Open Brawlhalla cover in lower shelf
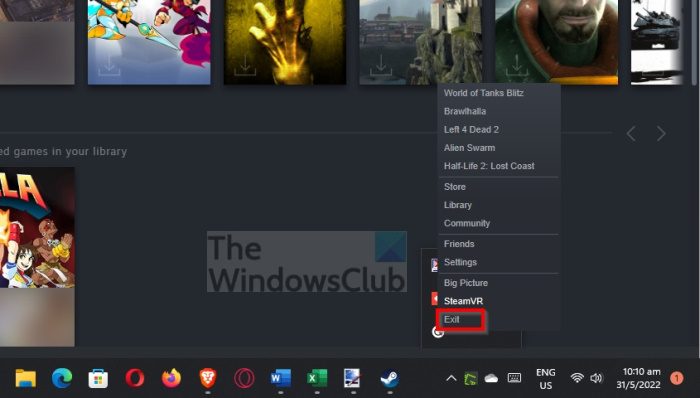Image resolution: width=700 pixels, height=398 pixels. coord(37,257)
